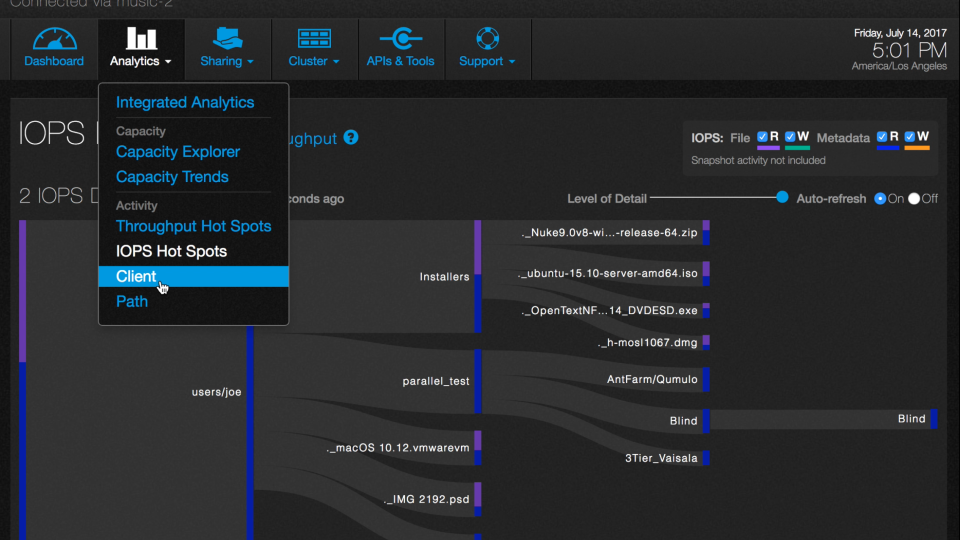Viewport: 960px width, 540px height.
Task: Click the Dashboard gauge icon
Action: pos(54,39)
